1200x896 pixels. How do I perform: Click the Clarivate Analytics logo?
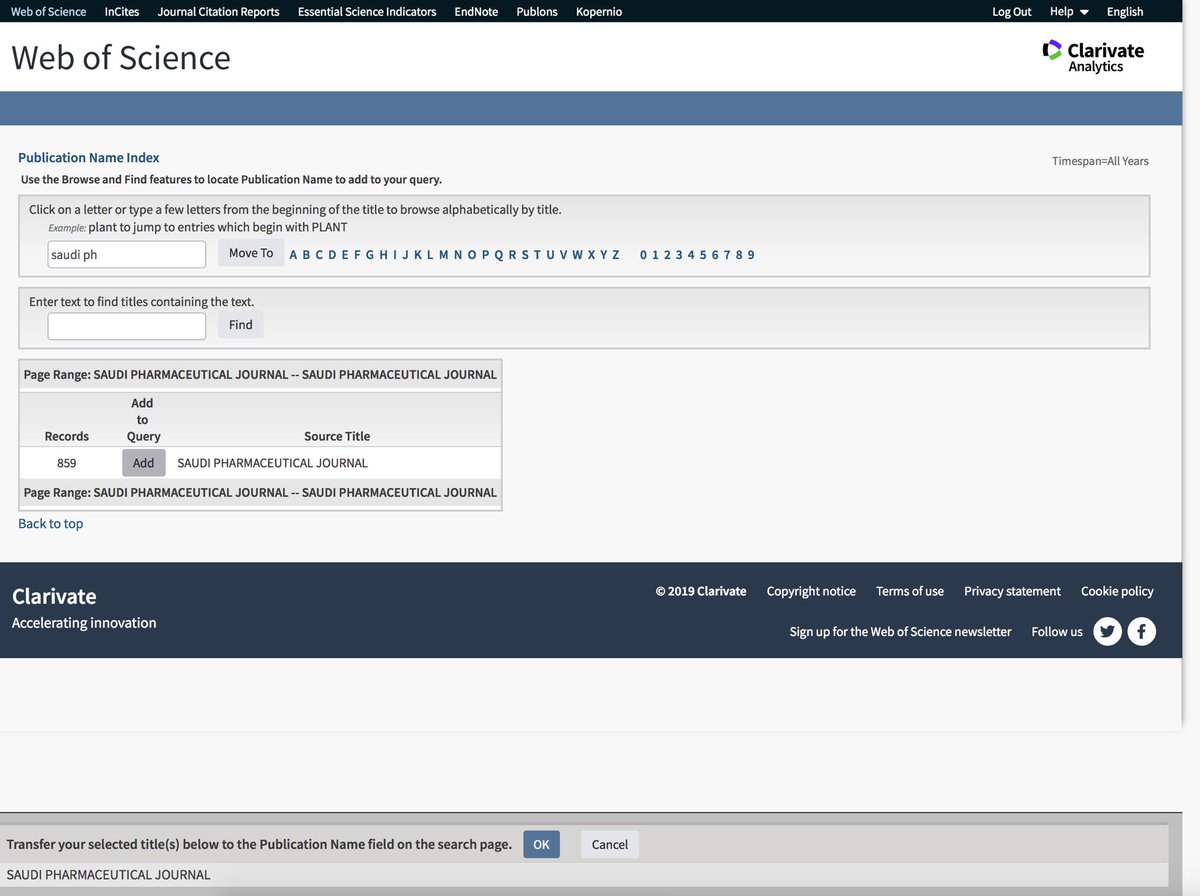click(x=1093, y=57)
